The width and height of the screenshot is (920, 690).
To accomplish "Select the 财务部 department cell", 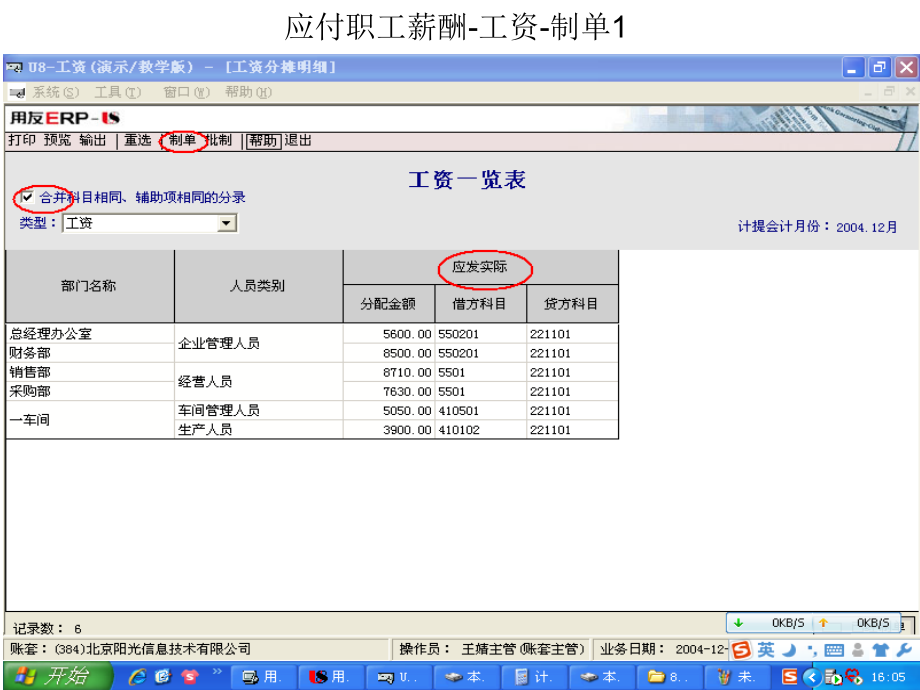I will 90,353.
